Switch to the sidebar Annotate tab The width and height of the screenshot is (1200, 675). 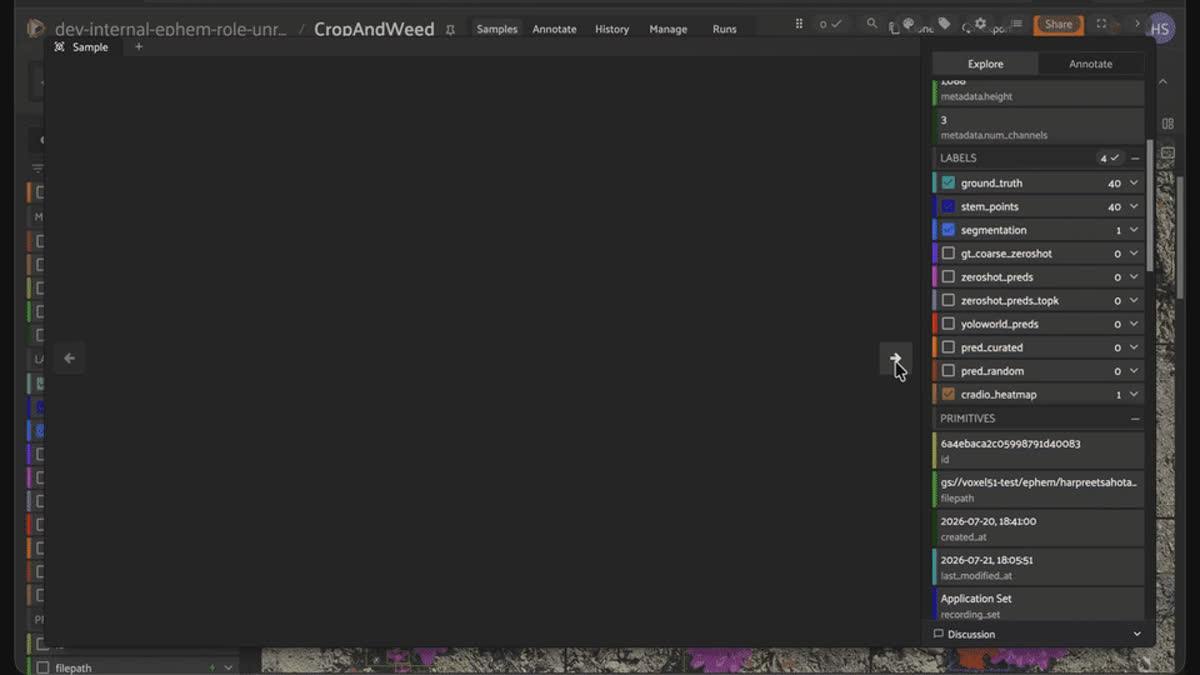(x=1091, y=64)
